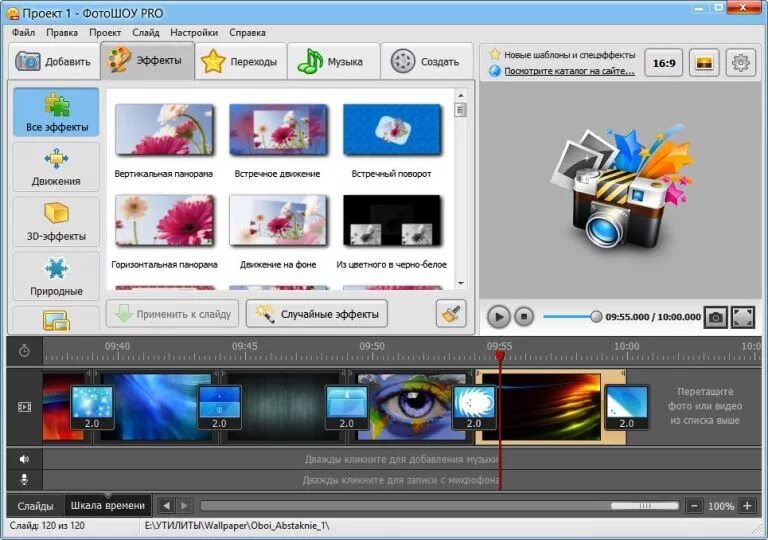This screenshot has width=768, height=540.
Task: Click the horizontal timeline scrollbar thumb
Action: (x=645, y=506)
